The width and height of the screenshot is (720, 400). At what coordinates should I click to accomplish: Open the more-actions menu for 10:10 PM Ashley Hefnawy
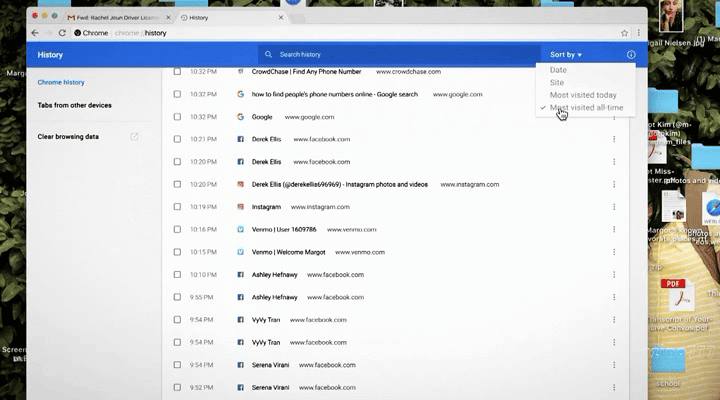tap(614, 275)
